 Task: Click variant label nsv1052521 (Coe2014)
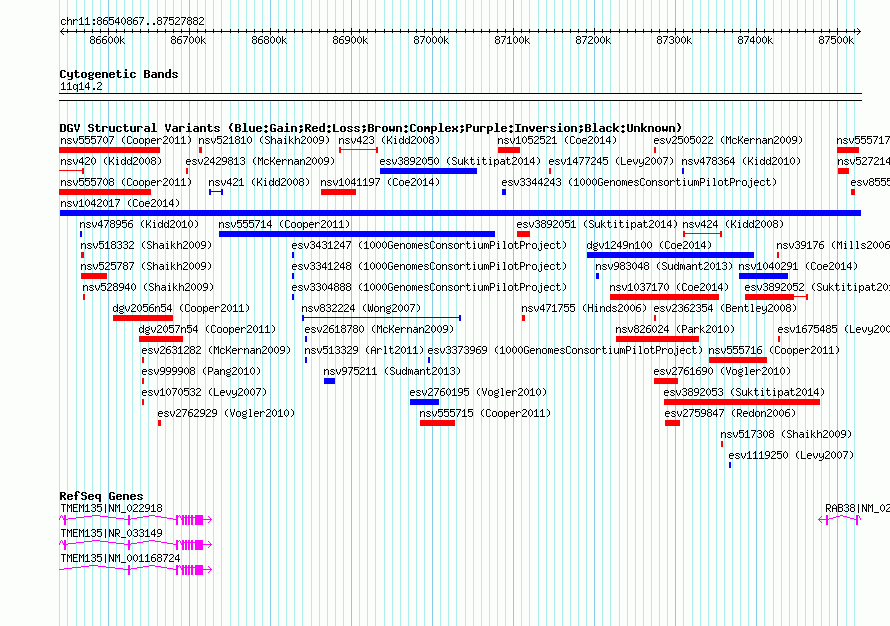(557, 140)
